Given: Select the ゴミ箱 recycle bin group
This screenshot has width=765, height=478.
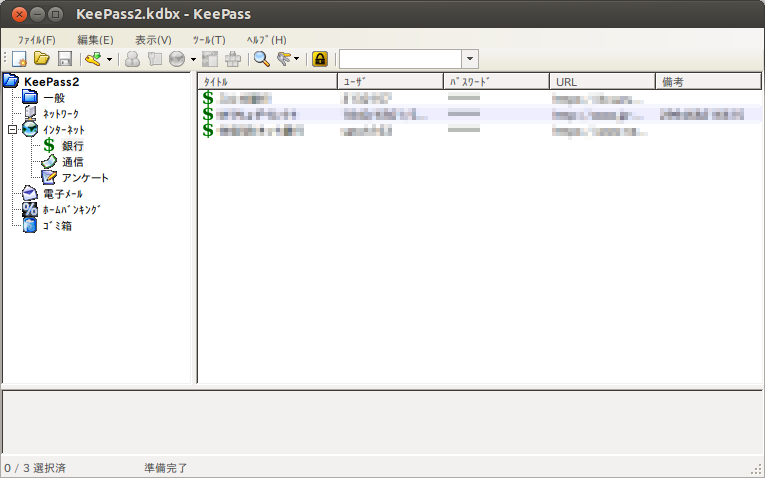Looking at the screenshot, I should pos(57,226).
